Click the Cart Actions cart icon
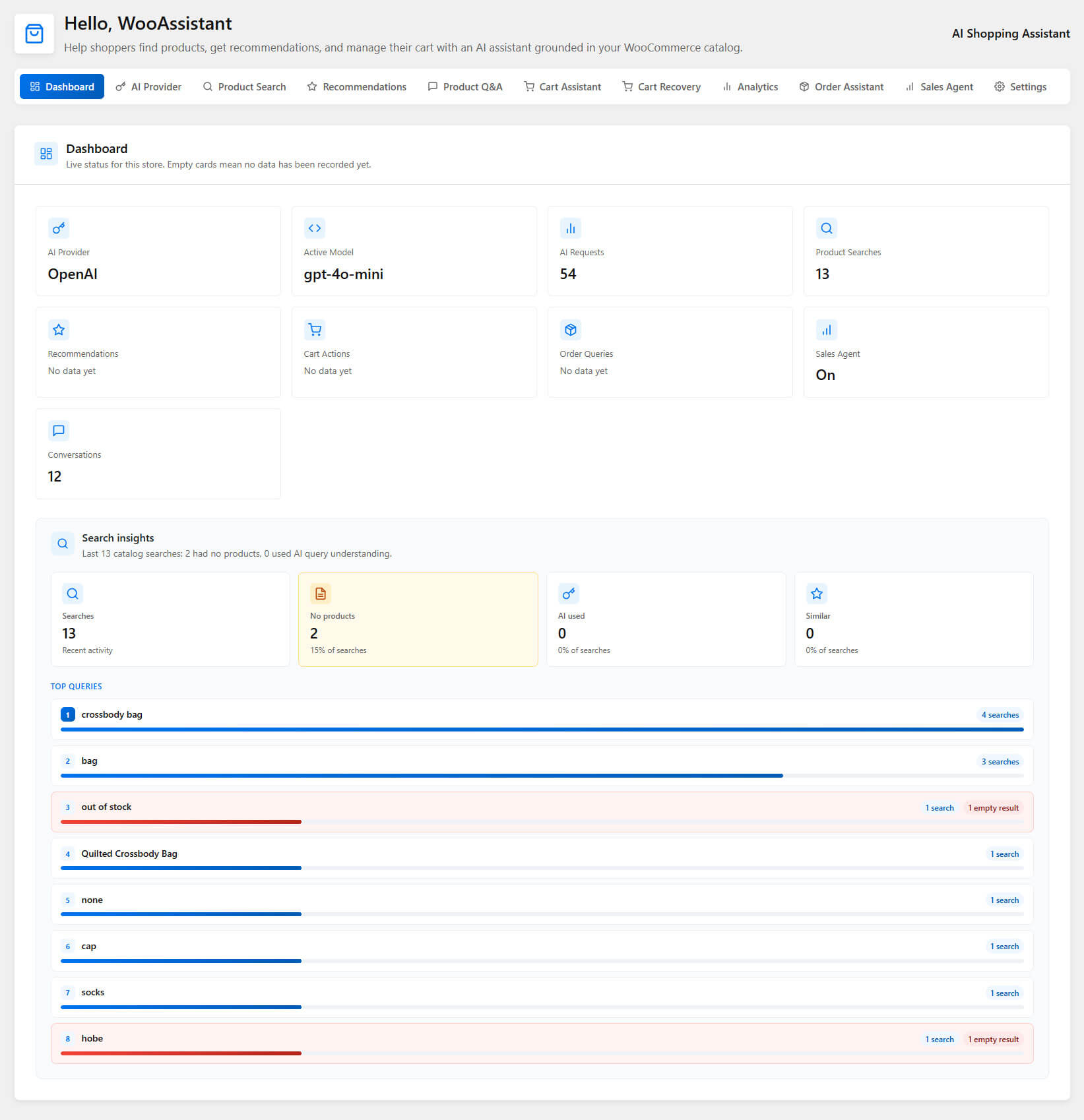Image resolution: width=1084 pixels, height=1120 pixels. pyautogui.click(x=315, y=330)
